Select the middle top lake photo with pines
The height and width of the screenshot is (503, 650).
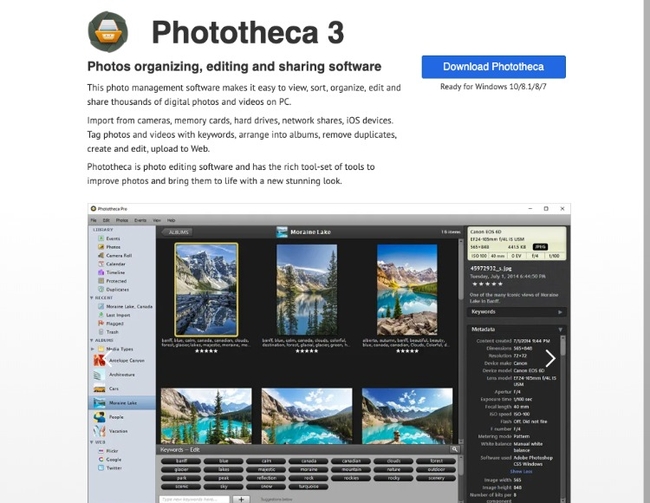[307, 289]
